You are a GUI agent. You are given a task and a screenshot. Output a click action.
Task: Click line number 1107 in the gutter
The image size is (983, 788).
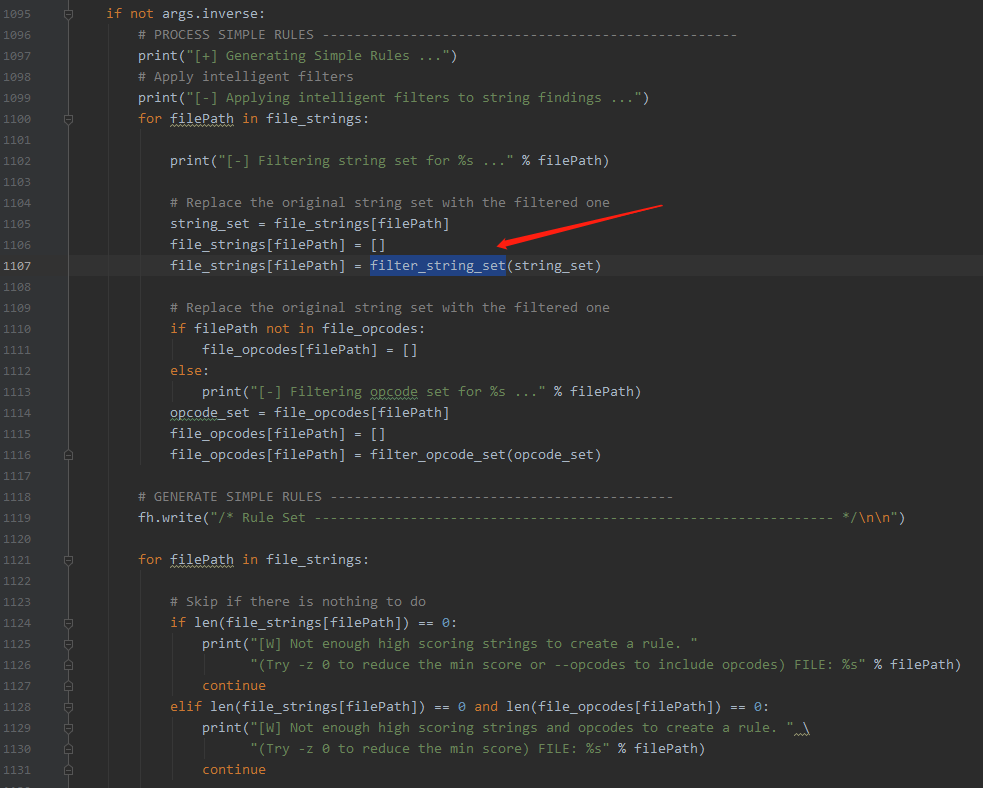click(17, 266)
